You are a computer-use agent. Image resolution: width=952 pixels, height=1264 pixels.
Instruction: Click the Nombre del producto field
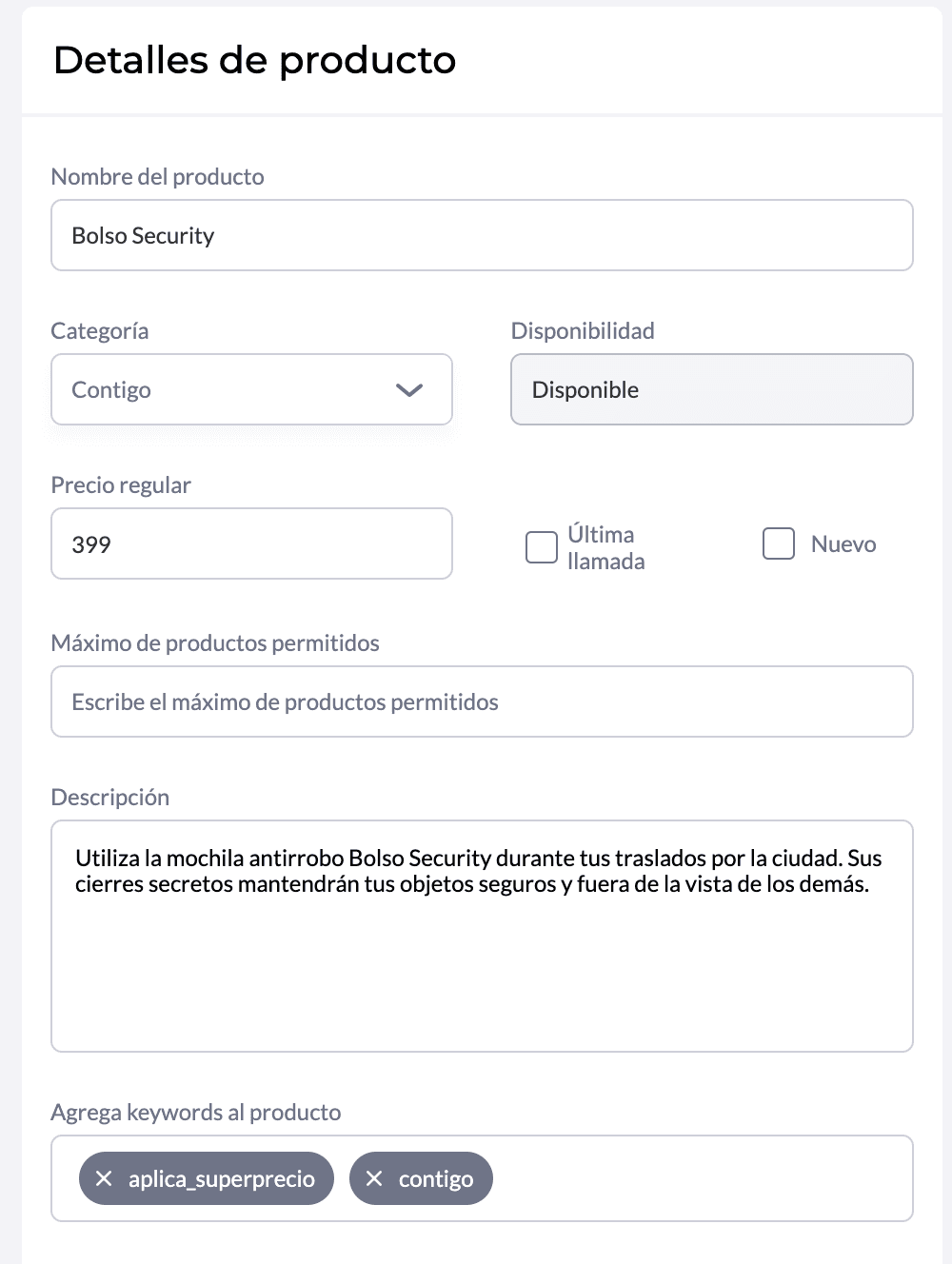click(482, 235)
